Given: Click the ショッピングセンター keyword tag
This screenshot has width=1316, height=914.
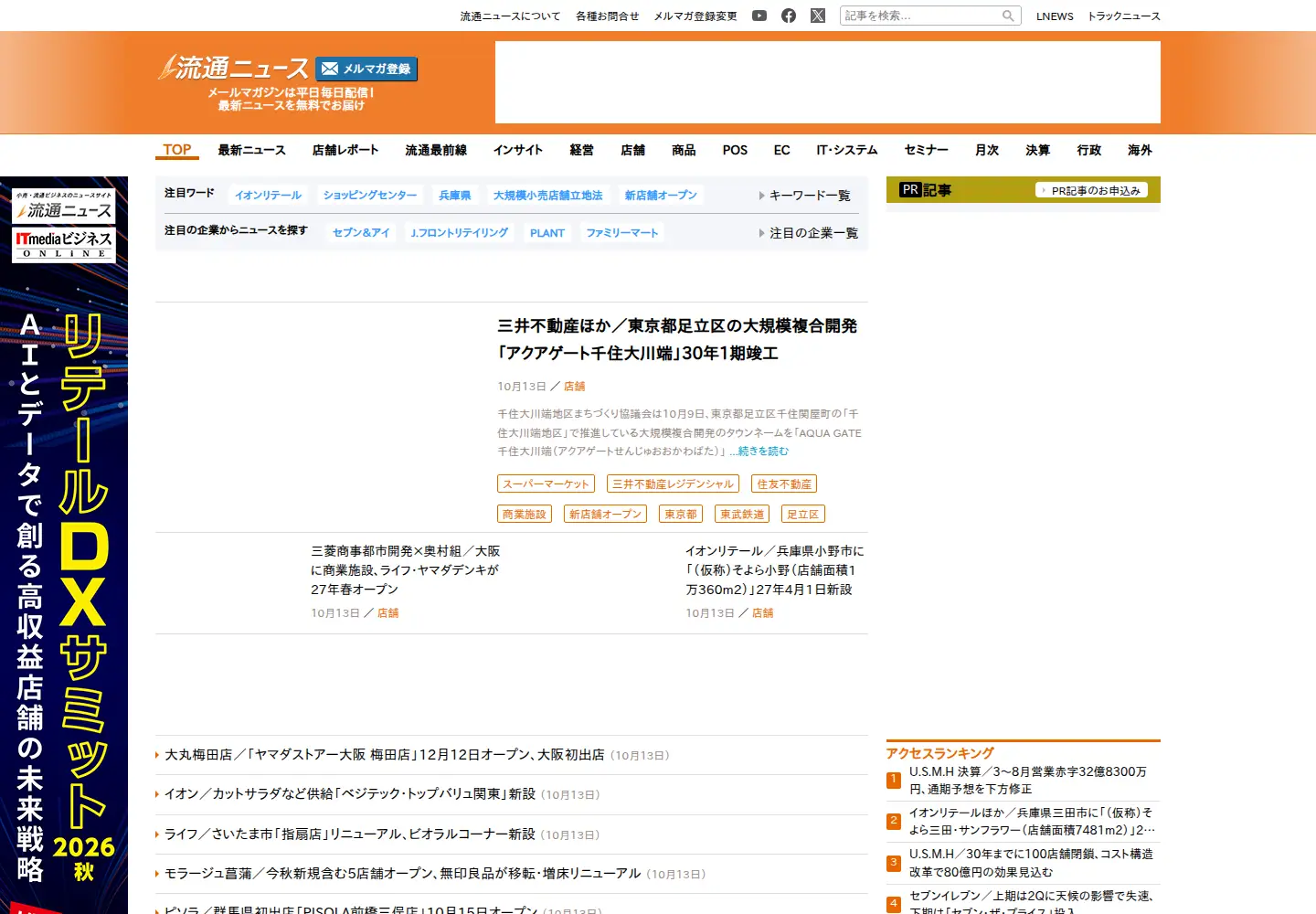Looking at the screenshot, I should [370, 195].
